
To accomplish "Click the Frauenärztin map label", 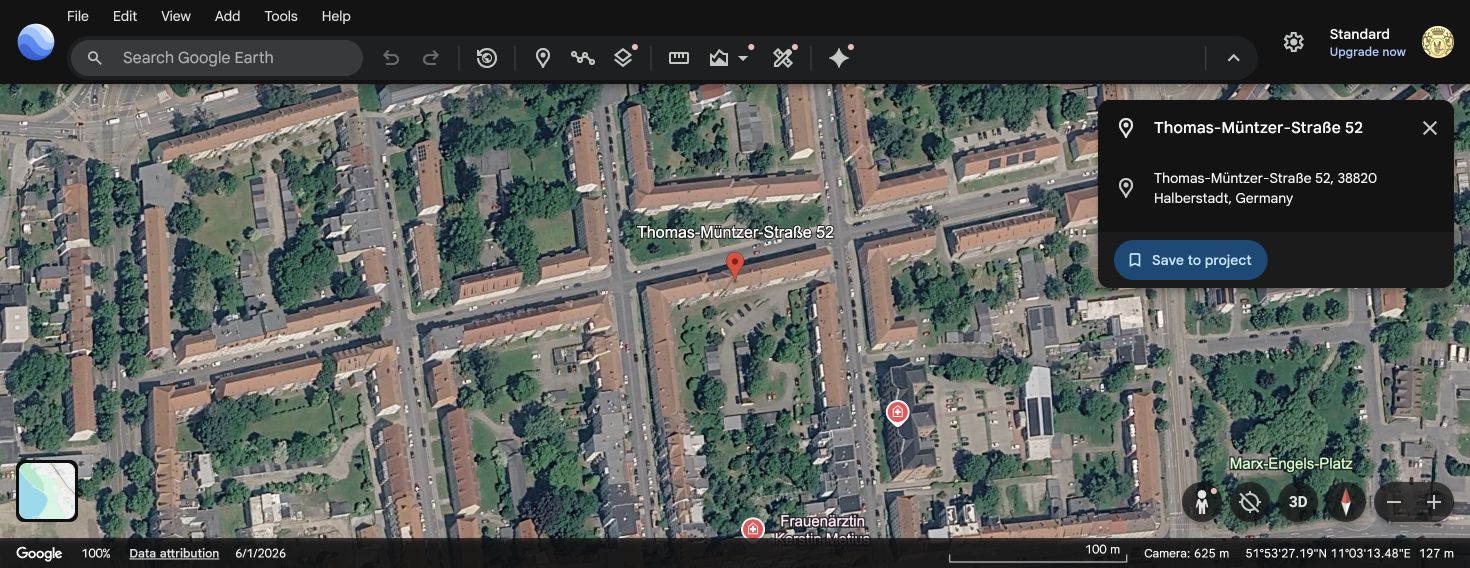I will click(x=823, y=529).
